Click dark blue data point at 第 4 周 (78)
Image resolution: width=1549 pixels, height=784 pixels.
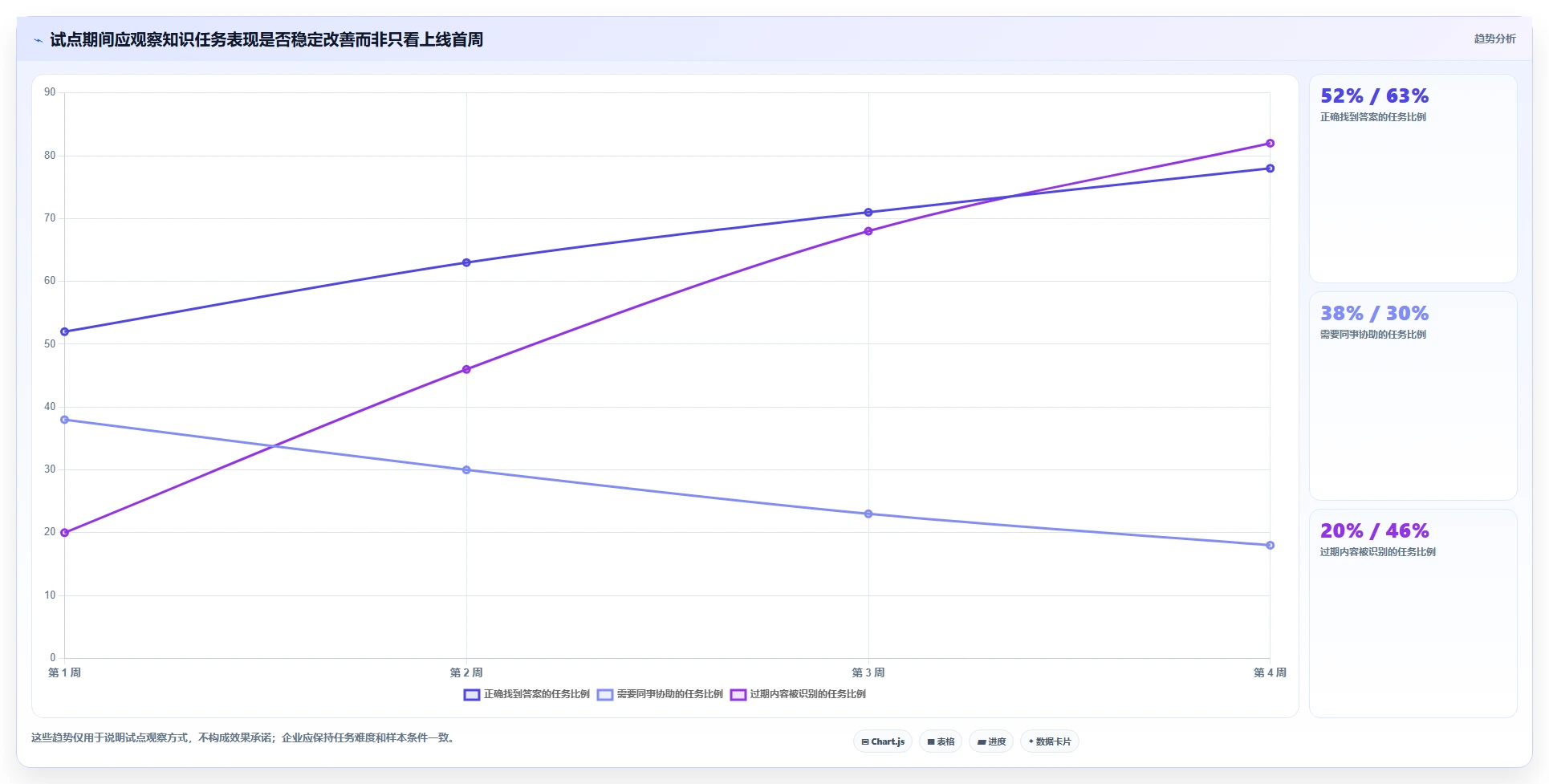(1270, 169)
